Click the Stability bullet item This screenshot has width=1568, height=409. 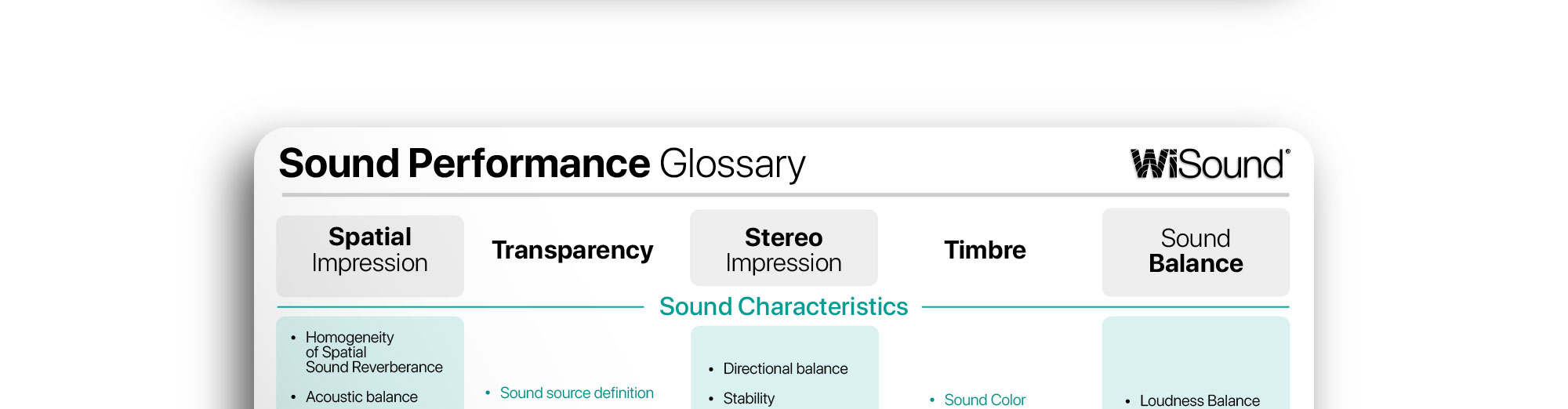pos(749,398)
